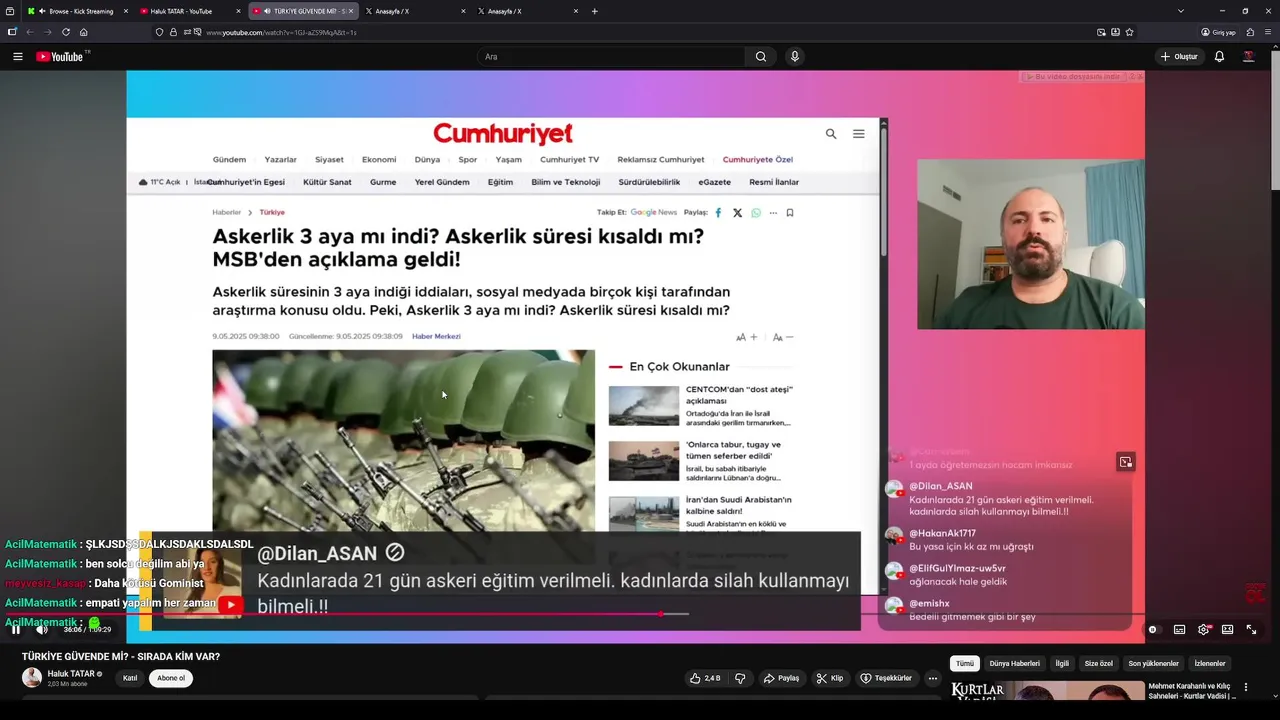Open the Haluk TATAR channel name link
The width and height of the screenshot is (1280, 720).
(71, 673)
